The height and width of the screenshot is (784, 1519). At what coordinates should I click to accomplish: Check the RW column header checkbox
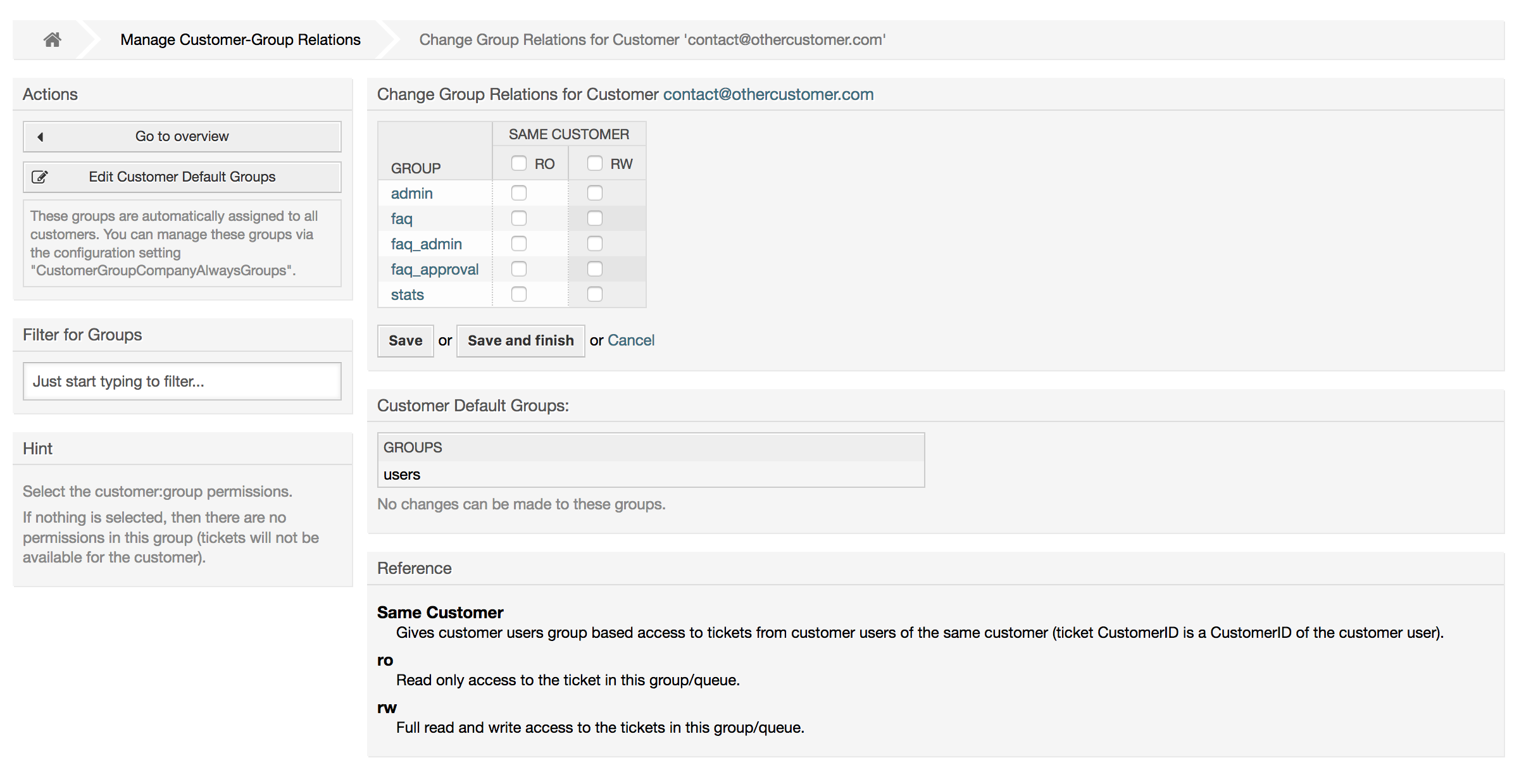(594, 163)
